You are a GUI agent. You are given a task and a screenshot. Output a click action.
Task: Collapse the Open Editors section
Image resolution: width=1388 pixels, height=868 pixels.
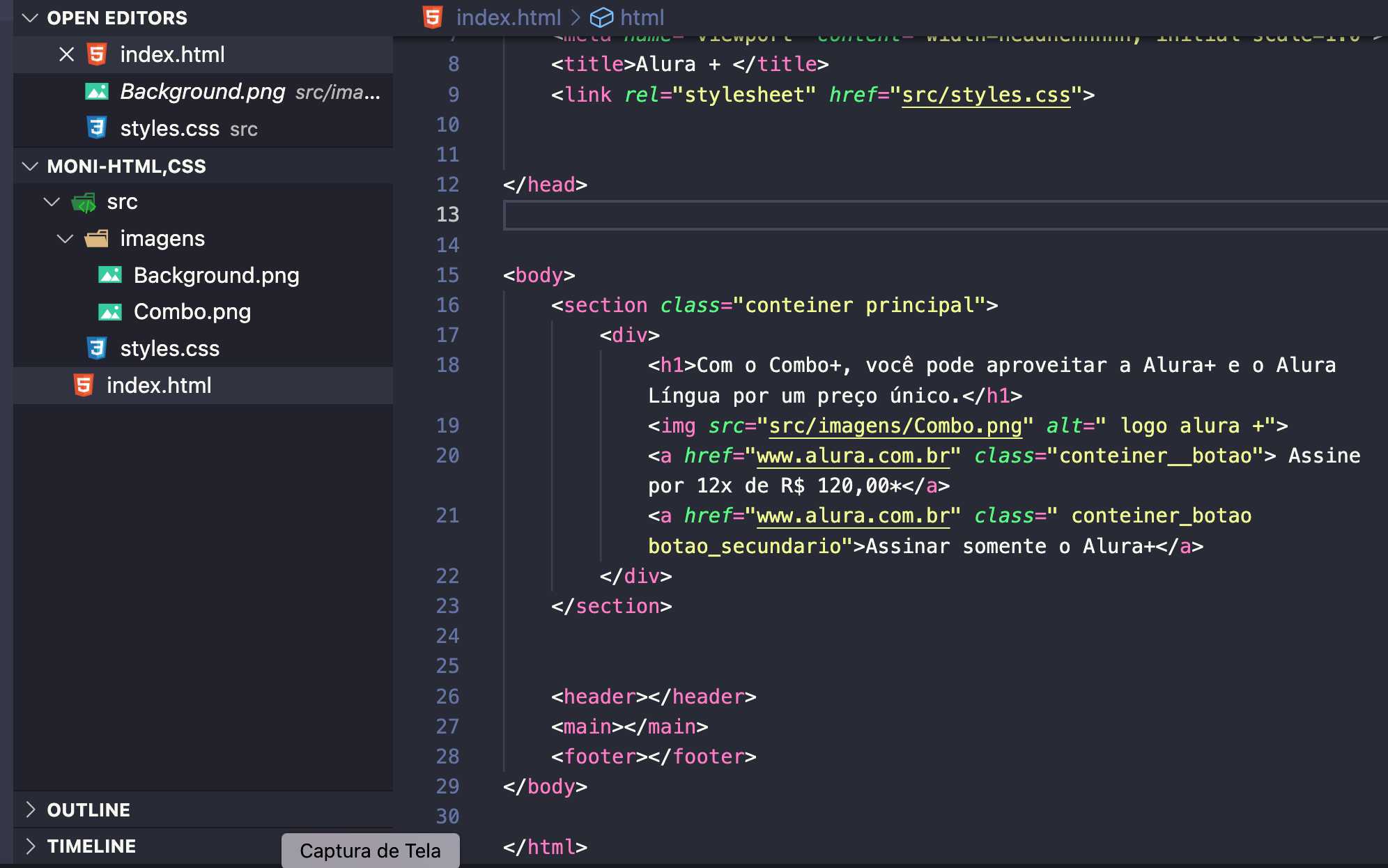point(30,18)
